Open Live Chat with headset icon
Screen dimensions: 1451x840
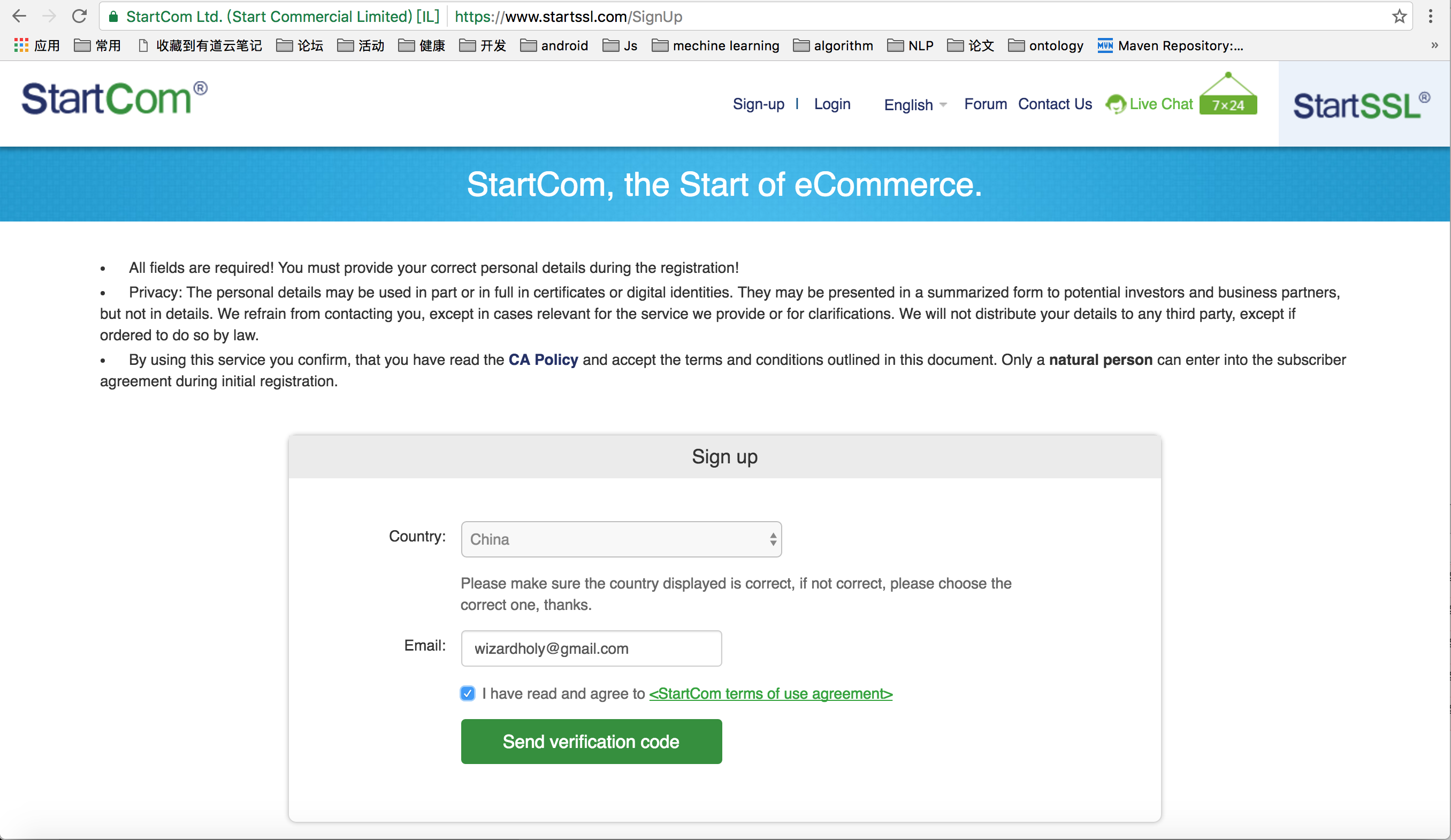click(1149, 104)
